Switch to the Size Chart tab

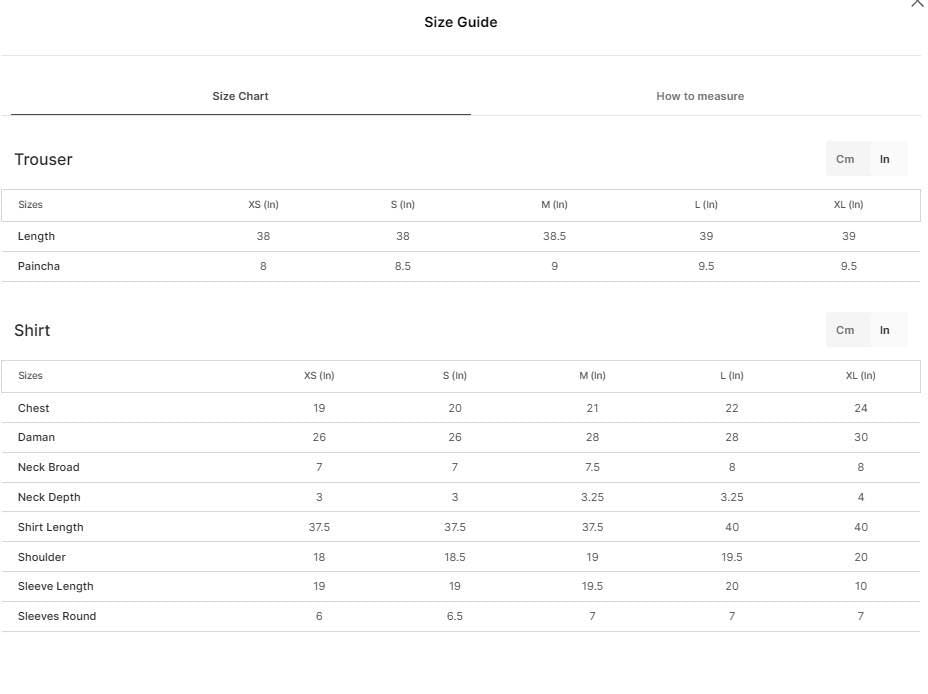tap(240, 96)
